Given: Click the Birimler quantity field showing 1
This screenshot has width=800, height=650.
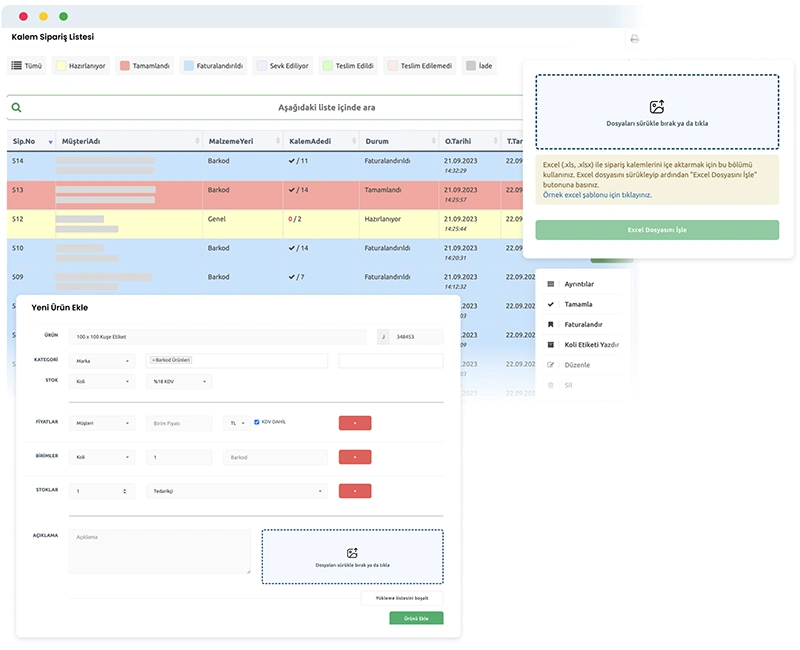Looking at the screenshot, I should point(179,457).
